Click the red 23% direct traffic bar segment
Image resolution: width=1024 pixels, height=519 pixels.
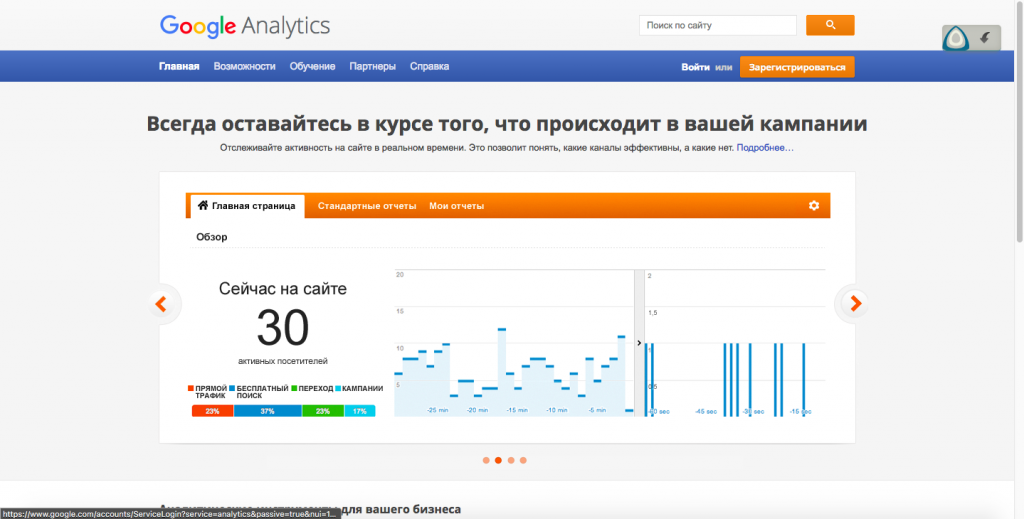[x=212, y=411]
